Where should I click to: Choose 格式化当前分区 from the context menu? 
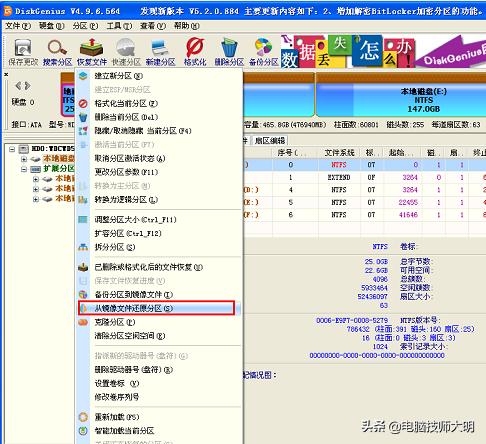pyautogui.click(x=159, y=103)
